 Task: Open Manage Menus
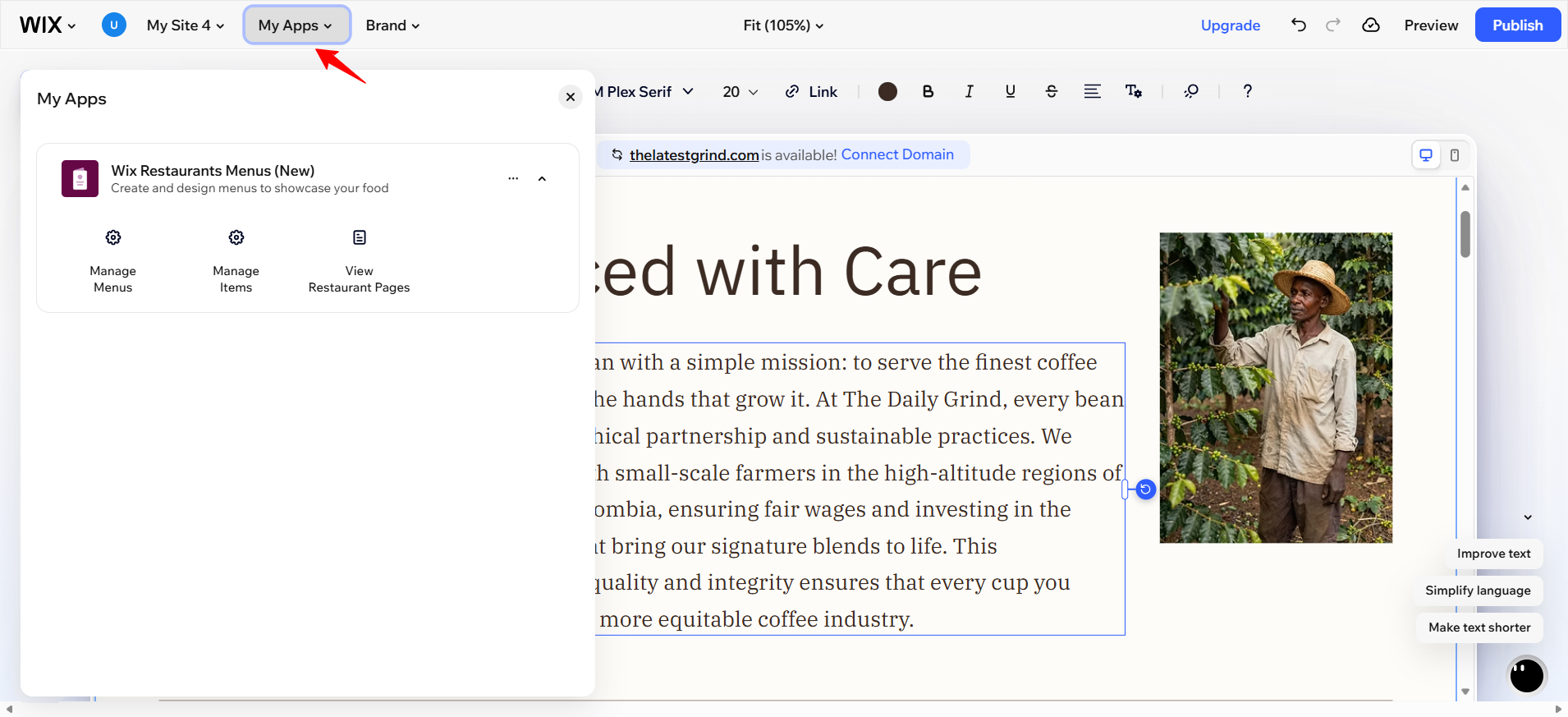click(113, 262)
